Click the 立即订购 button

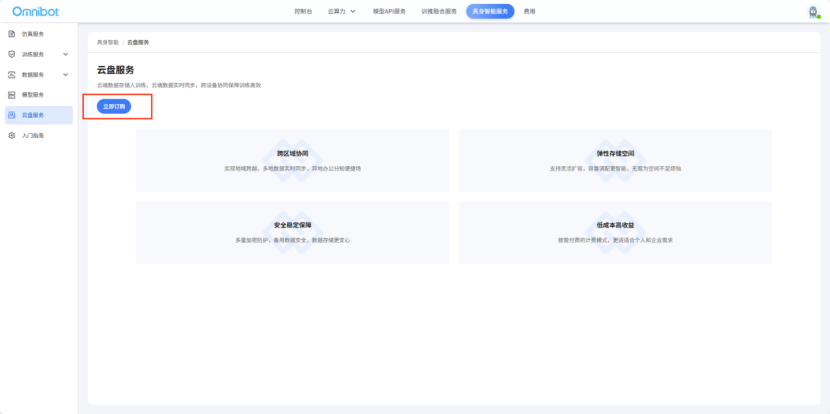(x=114, y=105)
